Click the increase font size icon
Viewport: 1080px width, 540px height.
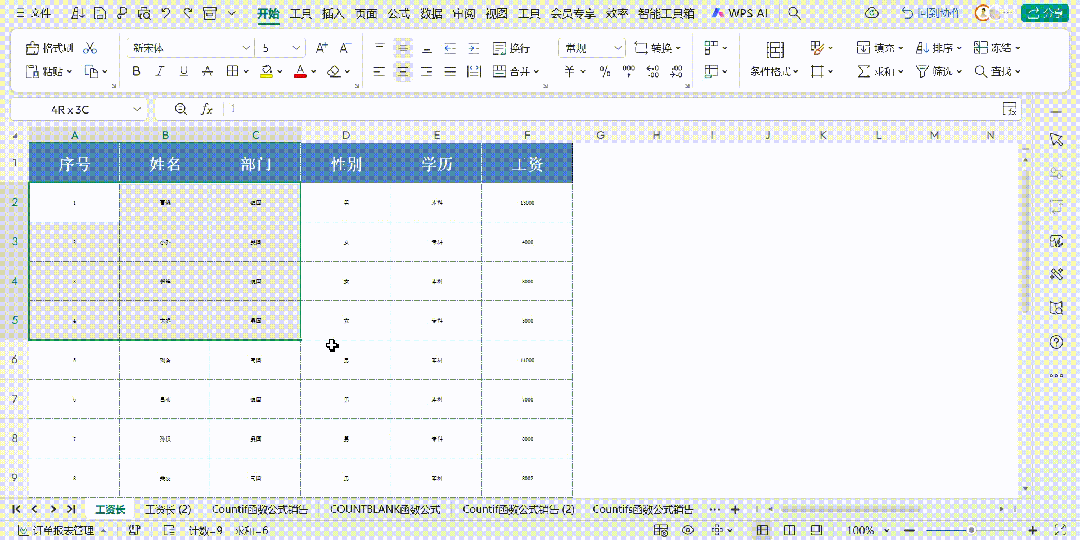click(321, 48)
